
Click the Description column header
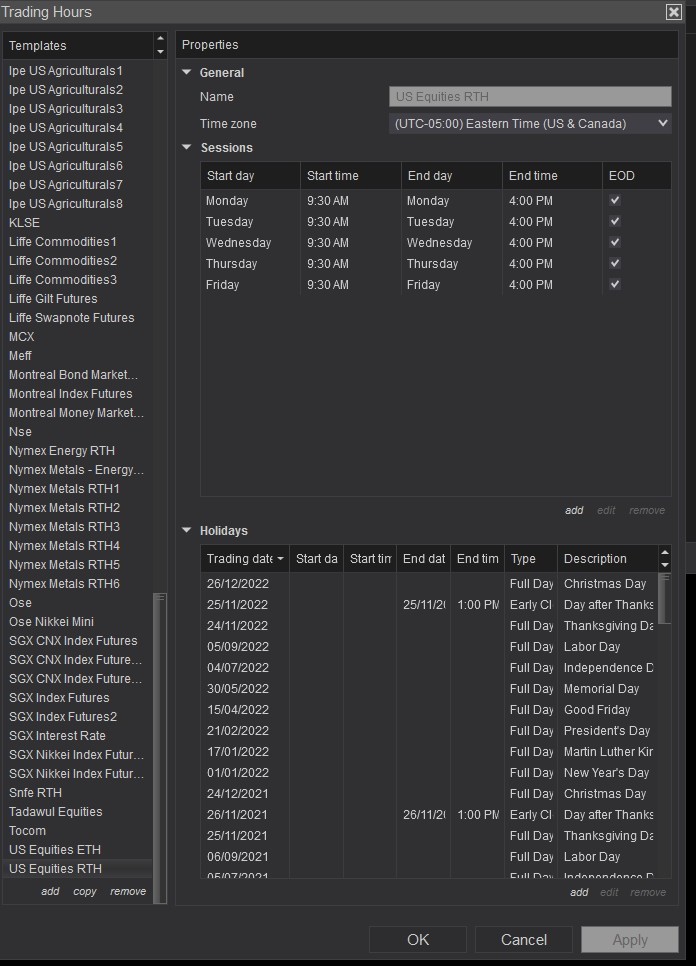click(607, 559)
